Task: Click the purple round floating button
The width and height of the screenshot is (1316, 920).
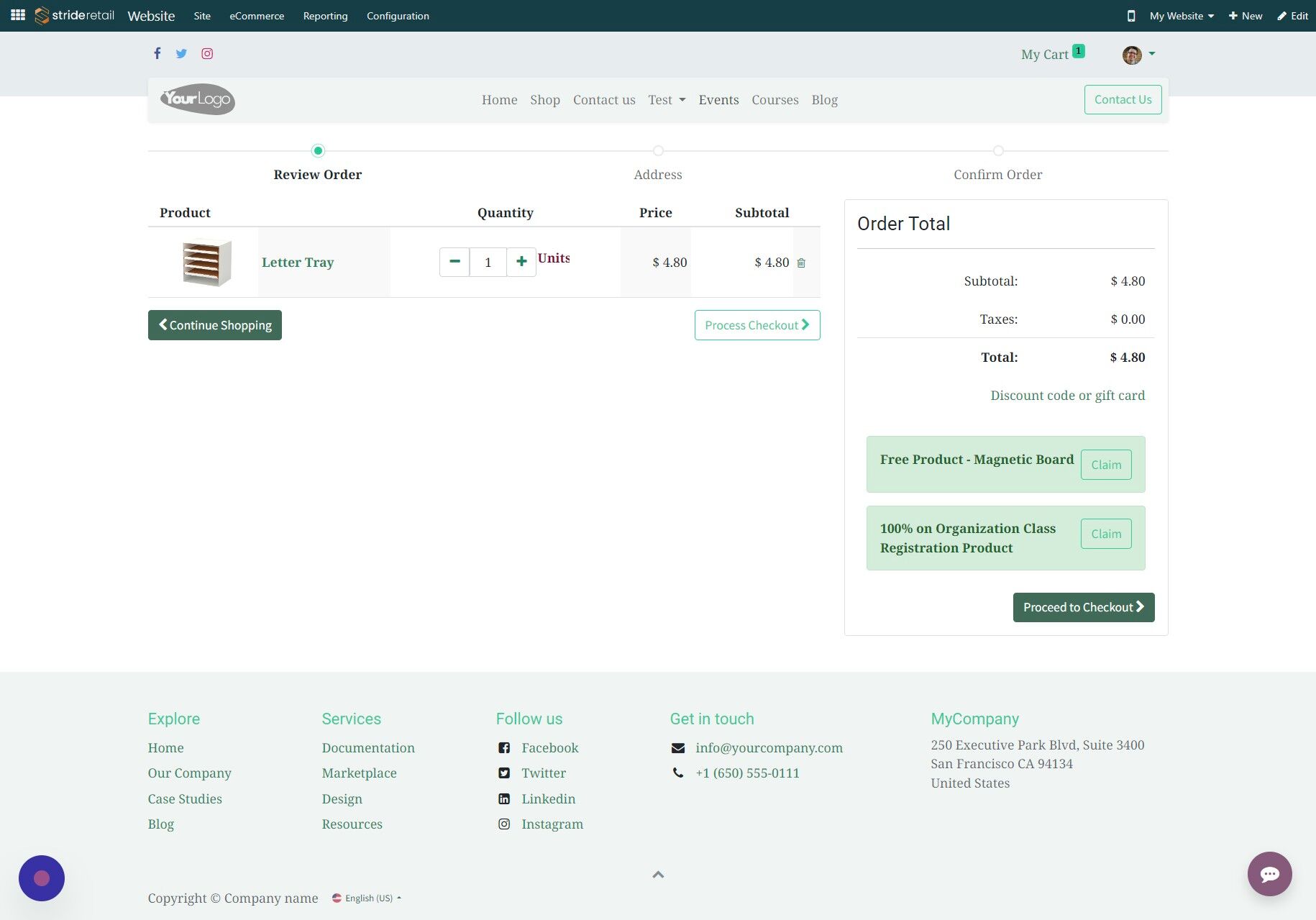Action: [x=42, y=878]
